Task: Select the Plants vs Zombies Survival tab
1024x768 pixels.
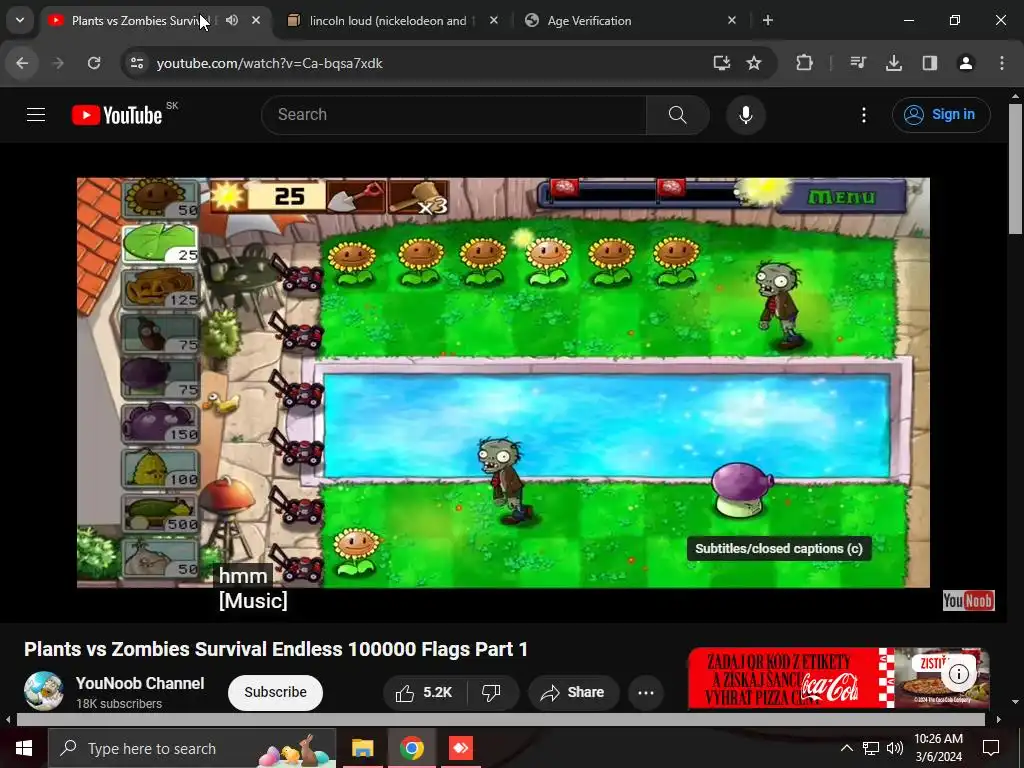Action: pyautogui.click(x=138, y=21)
